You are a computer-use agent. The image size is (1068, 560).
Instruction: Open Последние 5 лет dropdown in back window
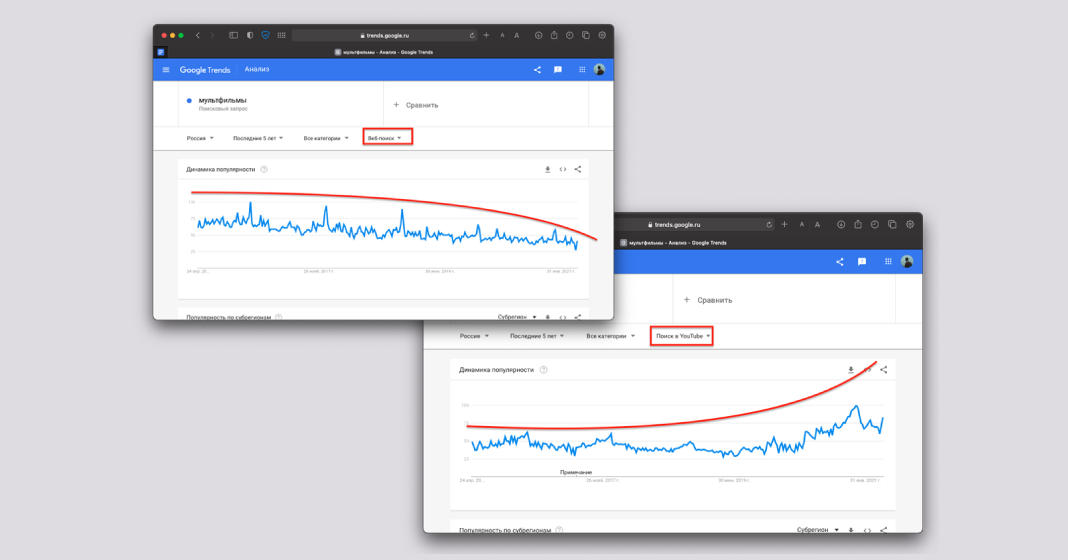(537, 336)
